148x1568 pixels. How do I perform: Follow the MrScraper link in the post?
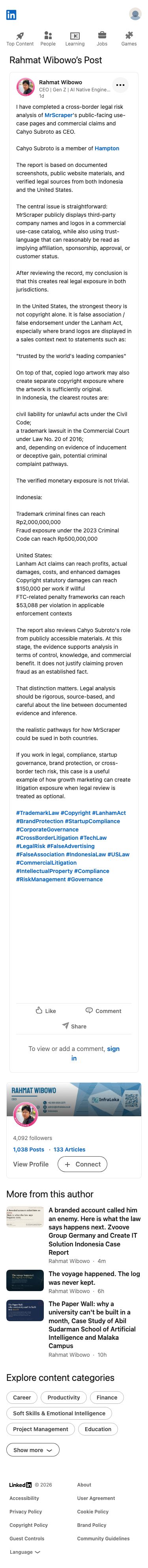[59, 114]
